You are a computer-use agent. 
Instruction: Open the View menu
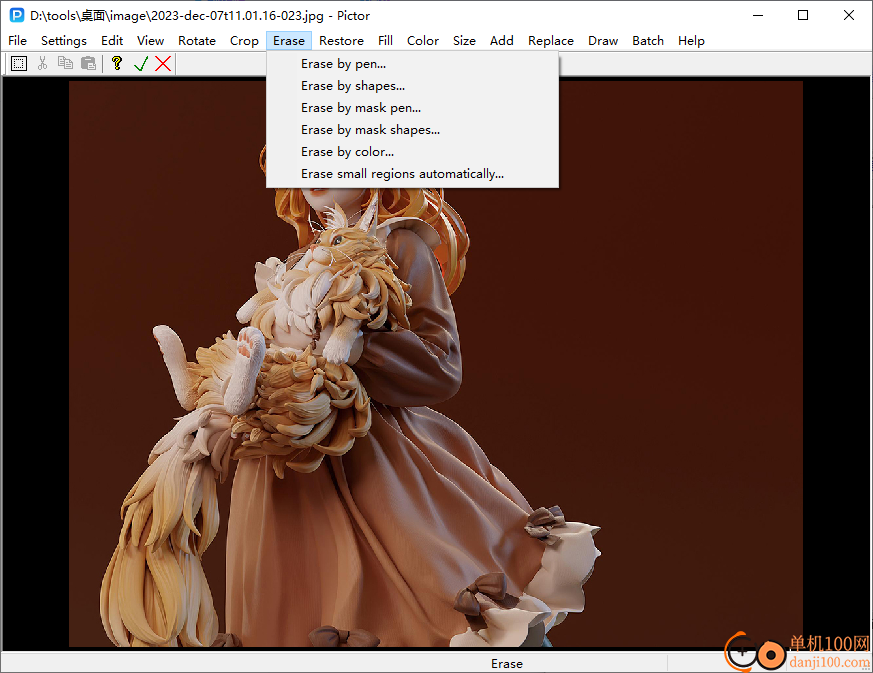click(x=150, y=41)
